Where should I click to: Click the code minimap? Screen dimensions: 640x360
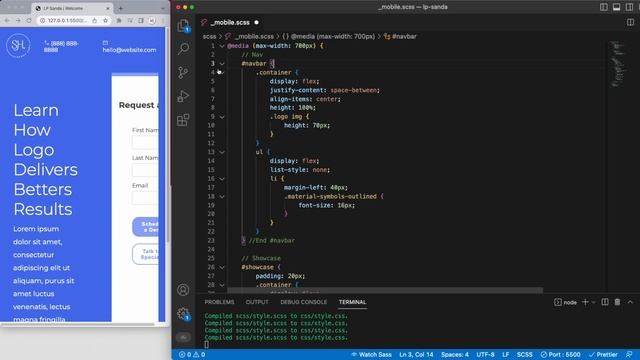coord(618,63)
